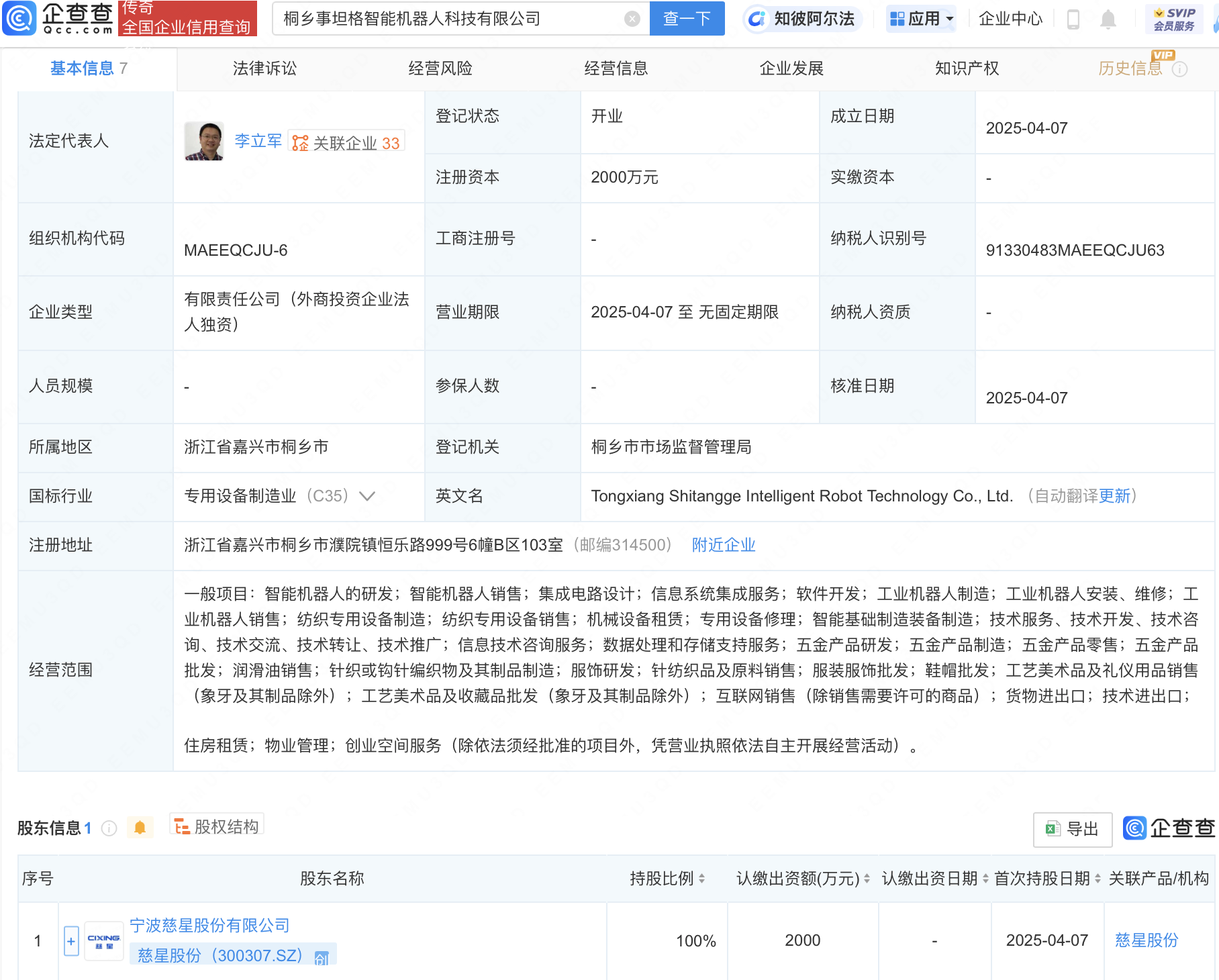Click CIXING company logo thumbnail
The image size is (1219, 980).
(103, 941)
